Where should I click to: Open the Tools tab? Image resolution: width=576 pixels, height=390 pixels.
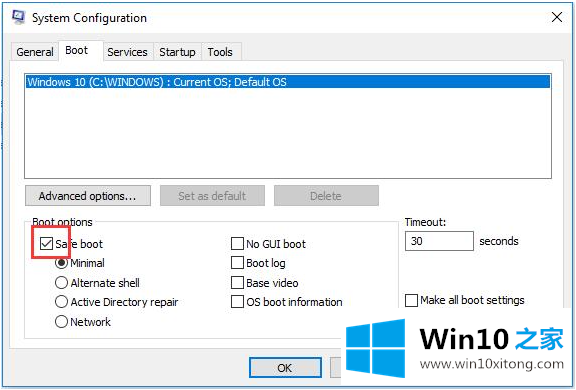coord(220,52)
